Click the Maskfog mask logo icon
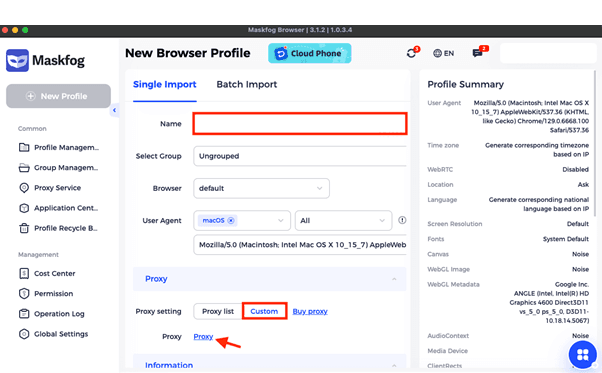The image size is (602, 373). 17,60
